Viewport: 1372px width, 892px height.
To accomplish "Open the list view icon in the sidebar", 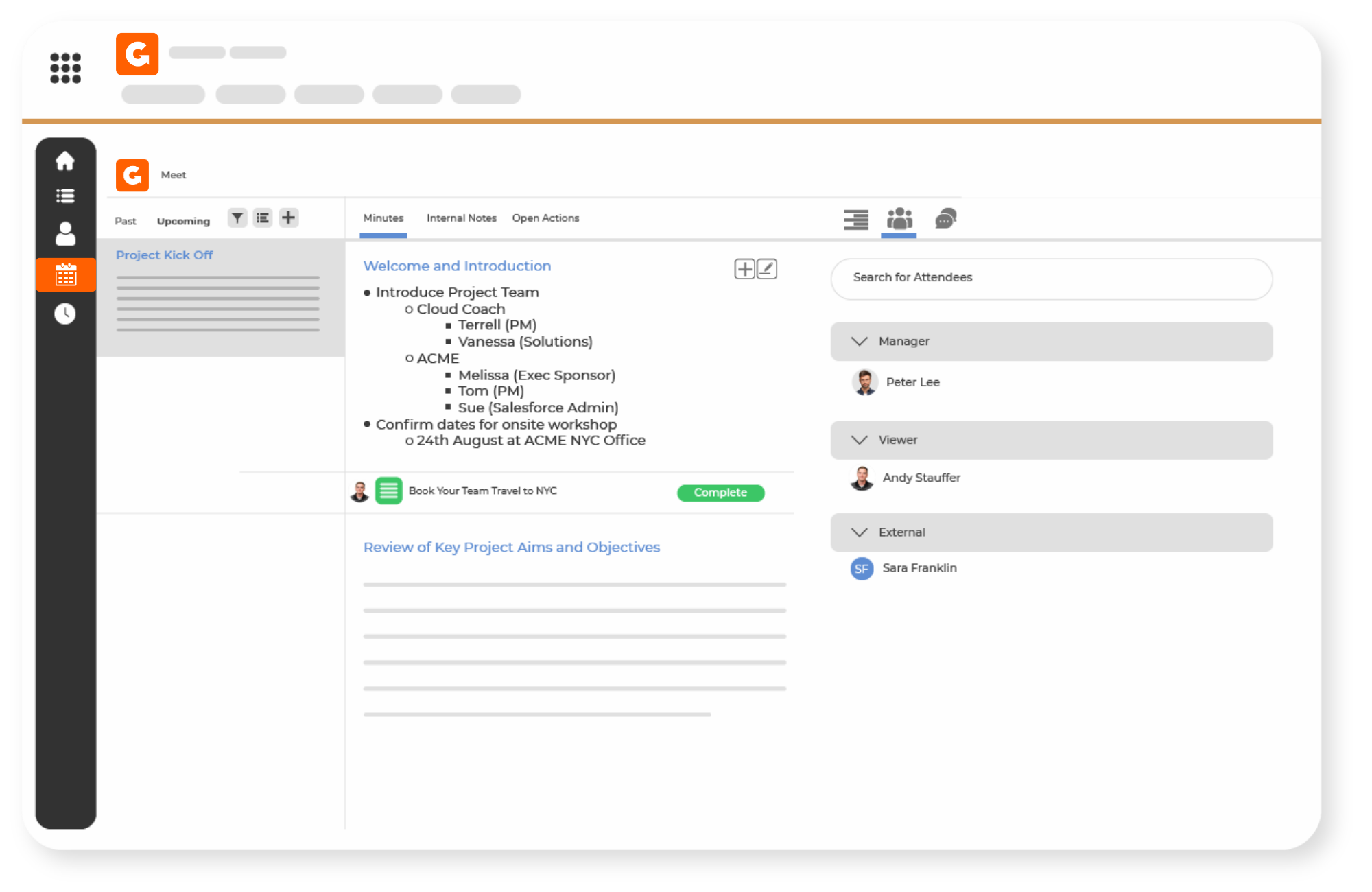I will point(65,196).
